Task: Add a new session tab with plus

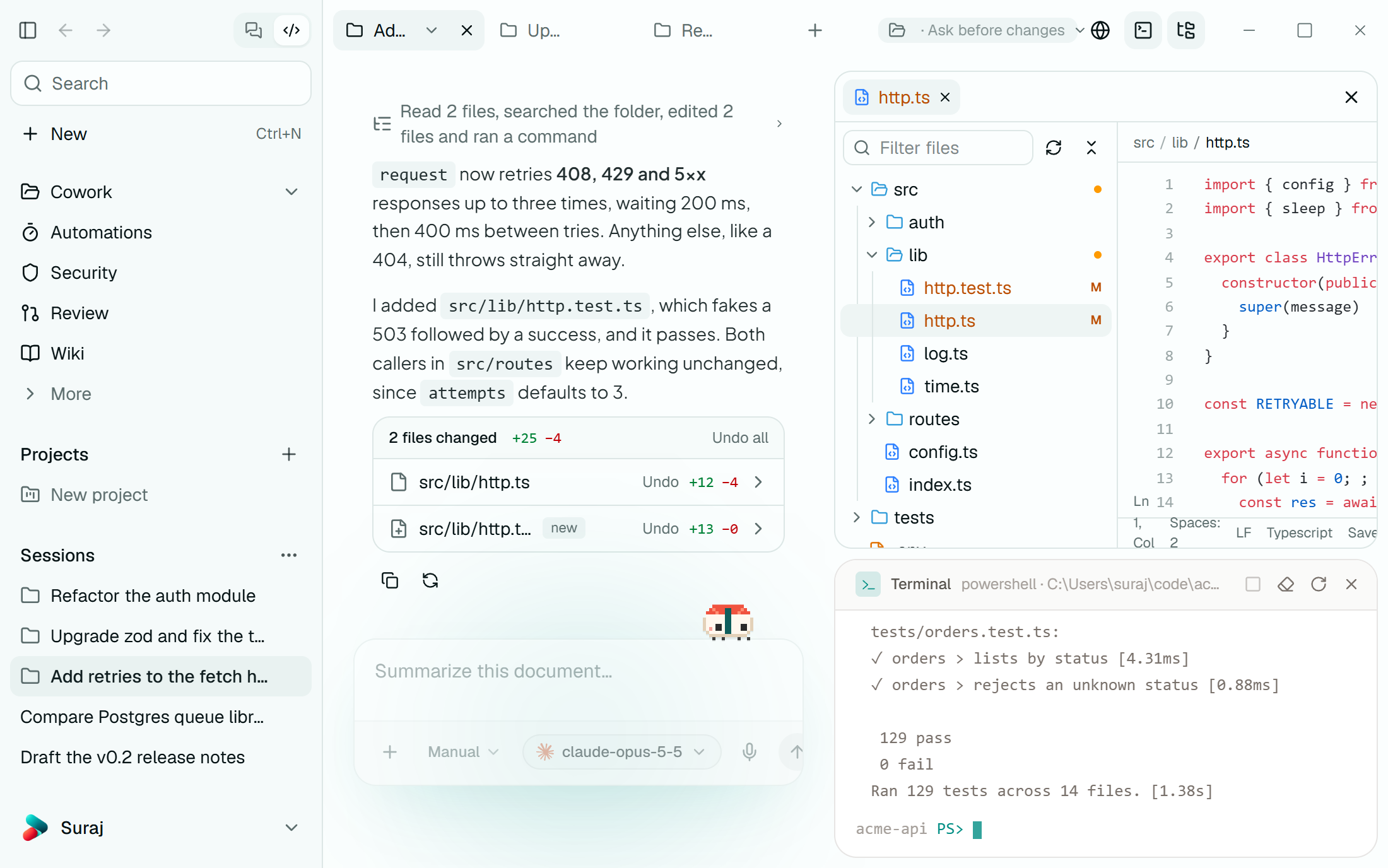Action: click(x=815, y=30)
